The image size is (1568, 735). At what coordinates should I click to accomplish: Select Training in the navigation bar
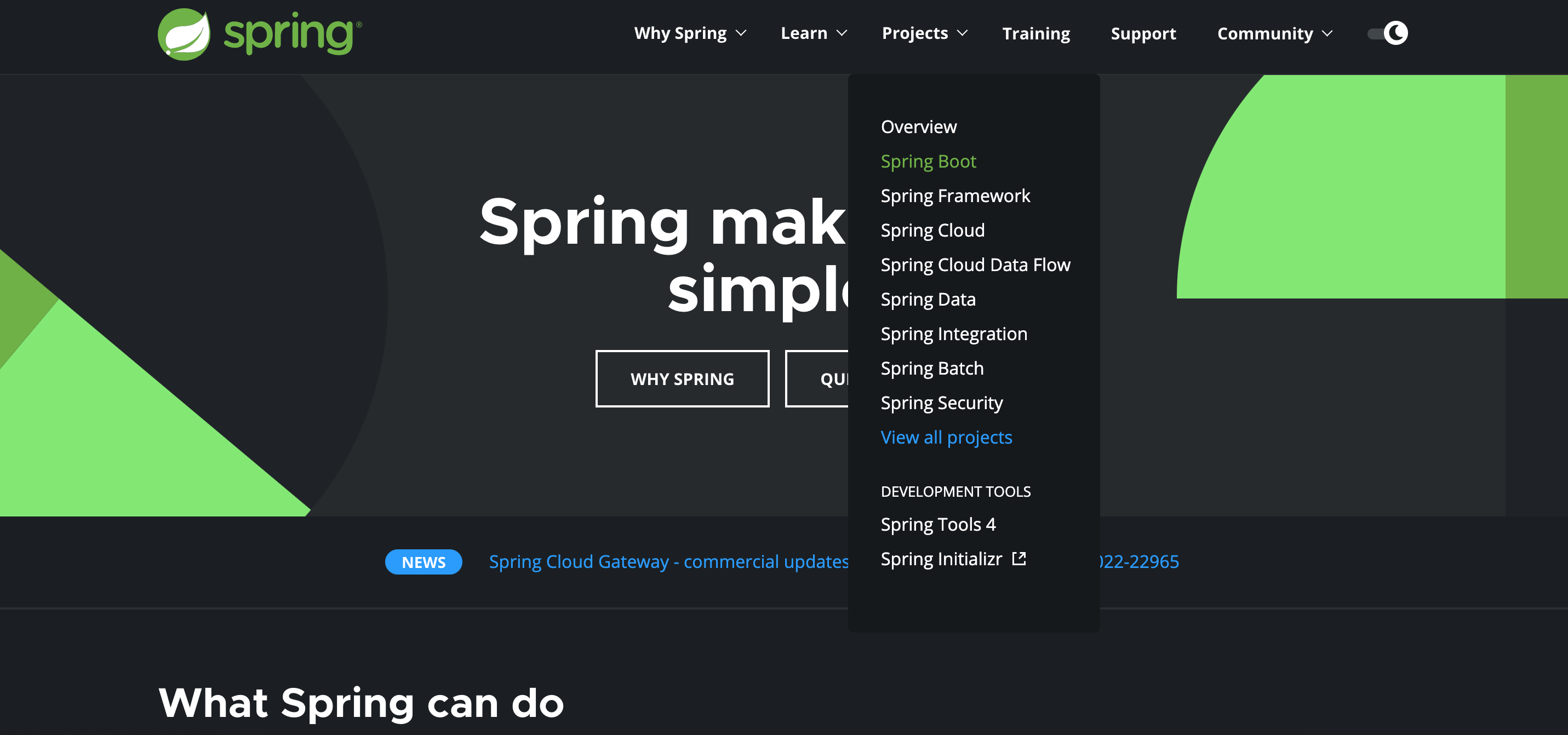[x=1036, y=33]
